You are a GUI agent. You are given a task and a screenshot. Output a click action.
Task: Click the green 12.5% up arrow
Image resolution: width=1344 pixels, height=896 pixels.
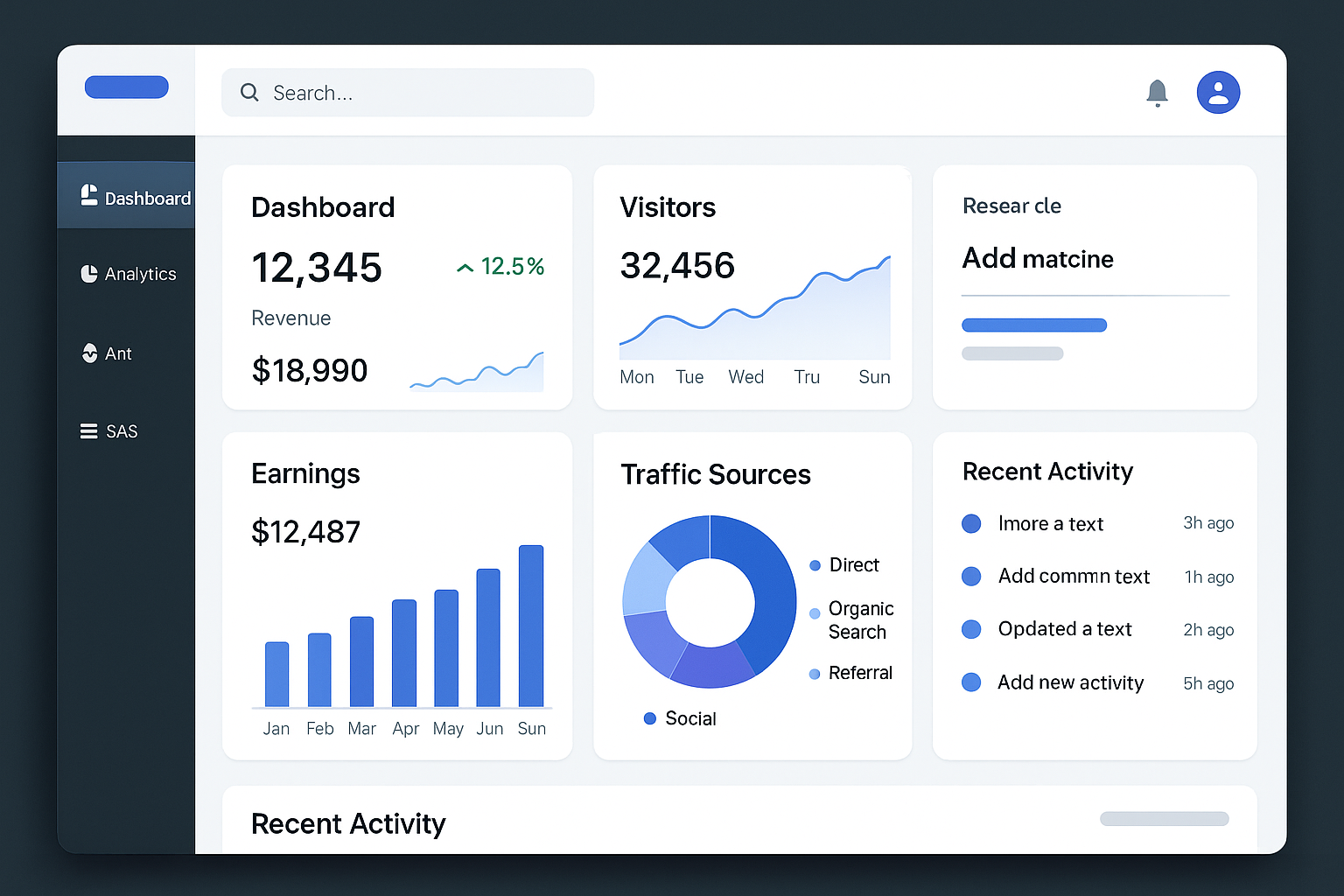tap(465, 268)
